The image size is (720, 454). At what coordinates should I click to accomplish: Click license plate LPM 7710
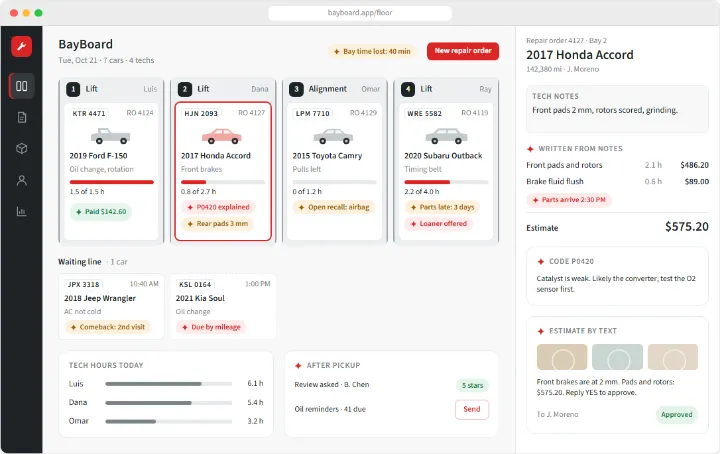point(313,113)
